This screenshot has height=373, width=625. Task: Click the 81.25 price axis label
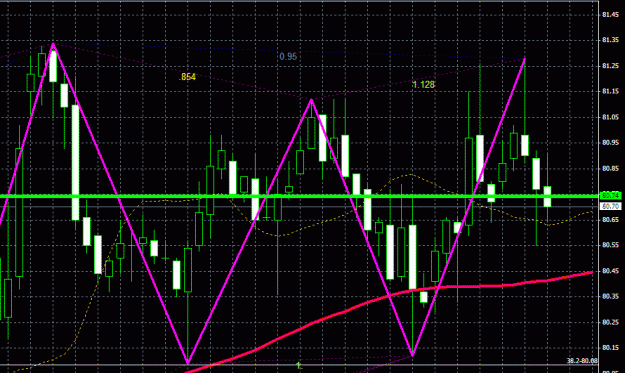coord(610,66)
